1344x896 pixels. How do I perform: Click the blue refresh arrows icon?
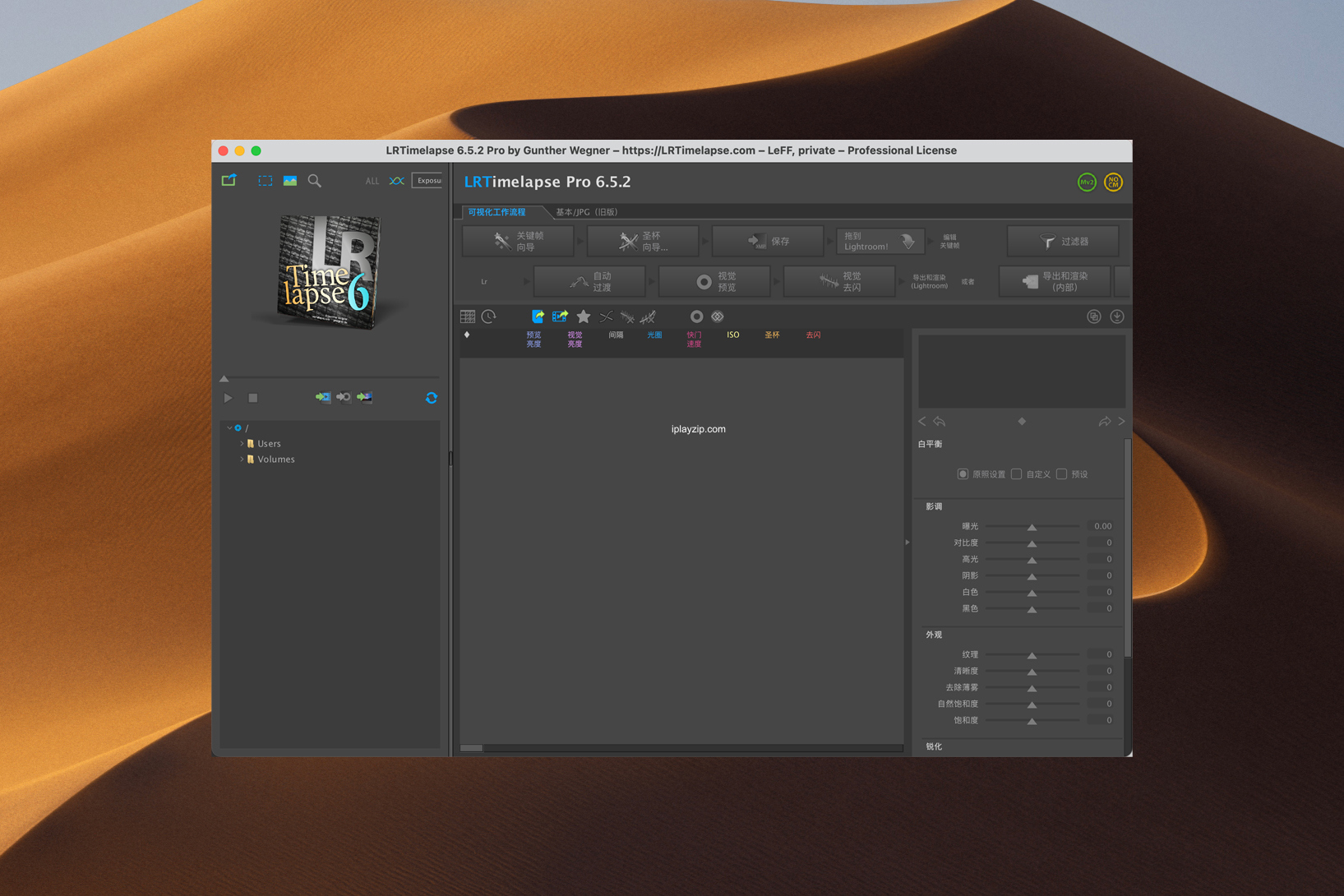click(x=432, y=398)
